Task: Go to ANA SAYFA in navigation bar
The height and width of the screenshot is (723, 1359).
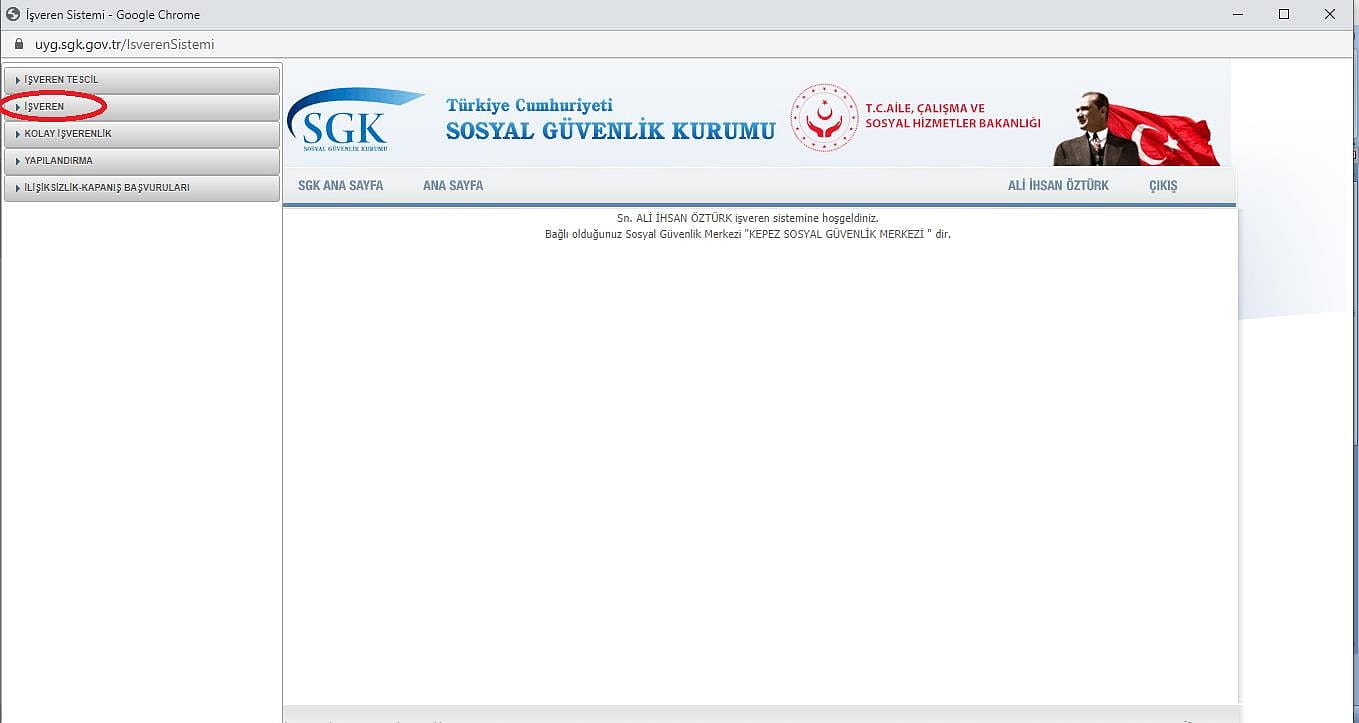Action: click(453, 186)
